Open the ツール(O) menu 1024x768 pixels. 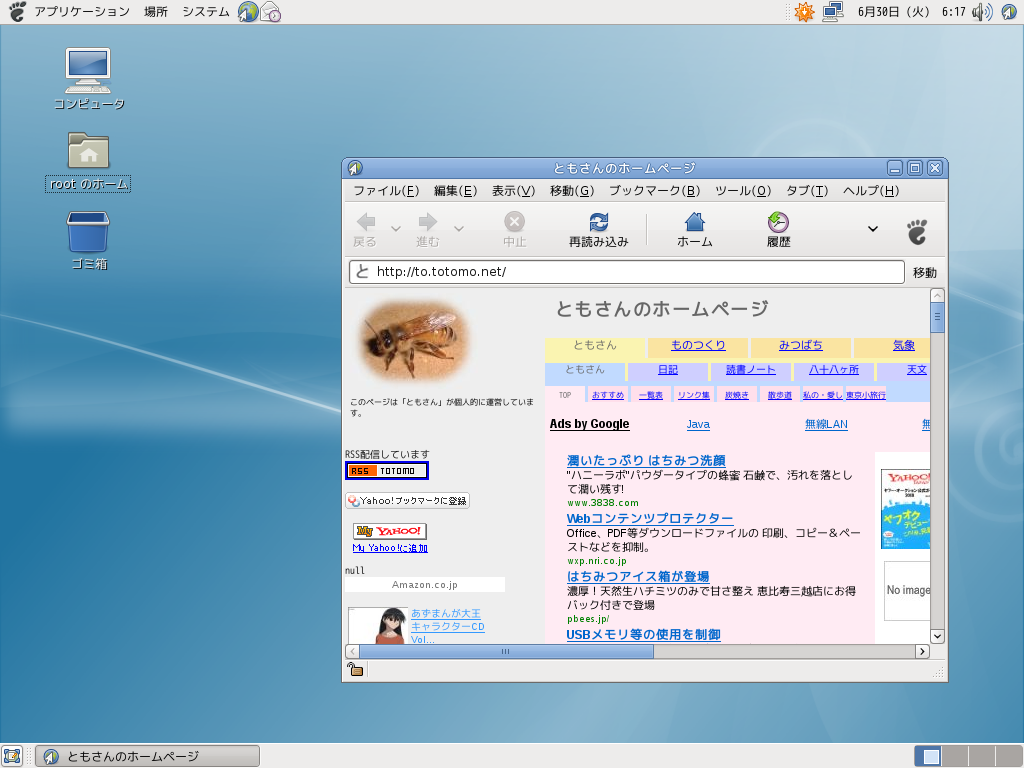[x=743, y=191]
